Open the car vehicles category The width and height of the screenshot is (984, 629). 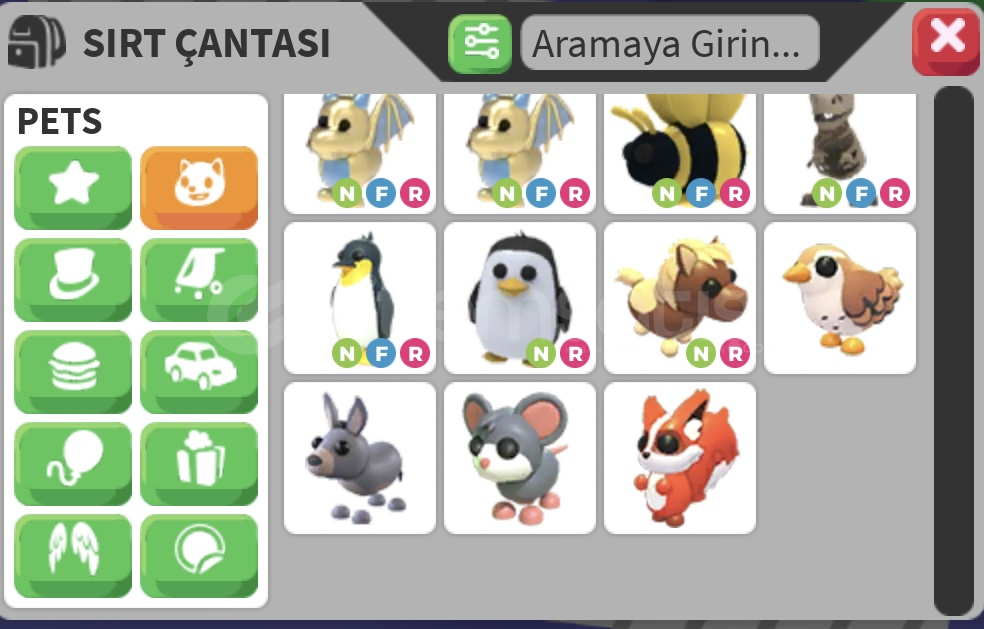[x=199, y=372]
